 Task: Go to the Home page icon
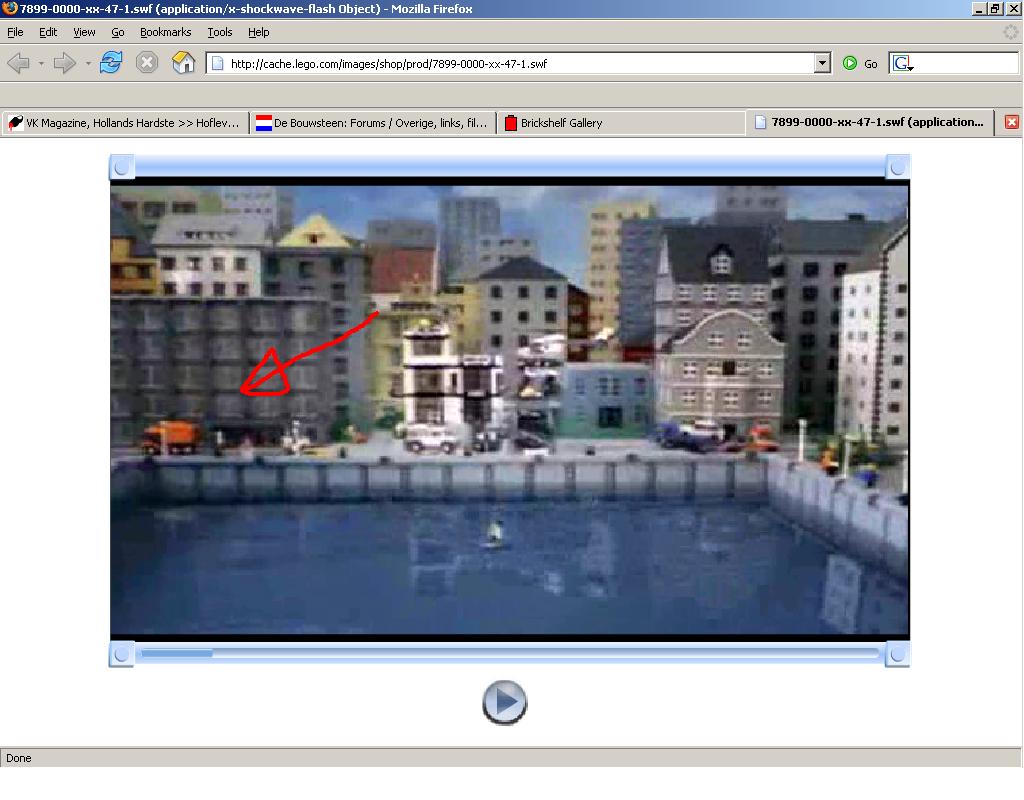(x=184, y=63)
